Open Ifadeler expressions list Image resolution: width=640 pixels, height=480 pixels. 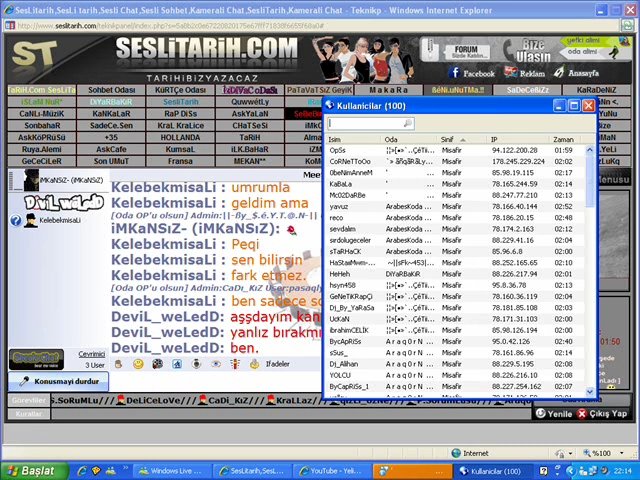278,364
